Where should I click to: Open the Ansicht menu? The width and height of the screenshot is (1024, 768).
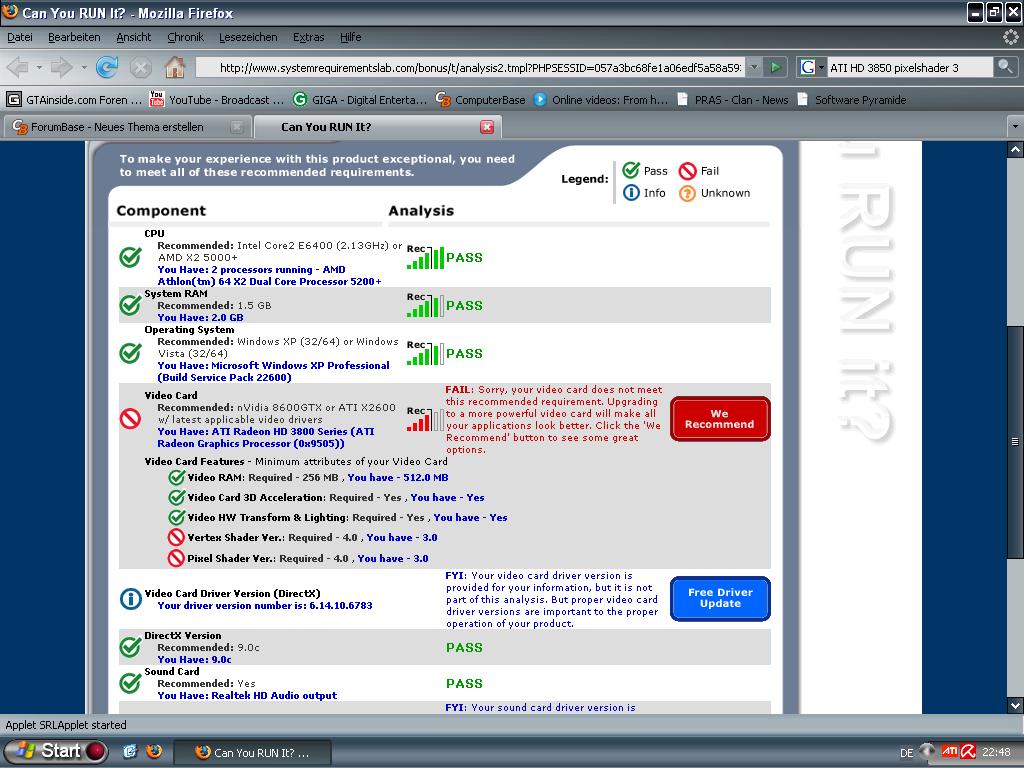[x=133, y=37]
